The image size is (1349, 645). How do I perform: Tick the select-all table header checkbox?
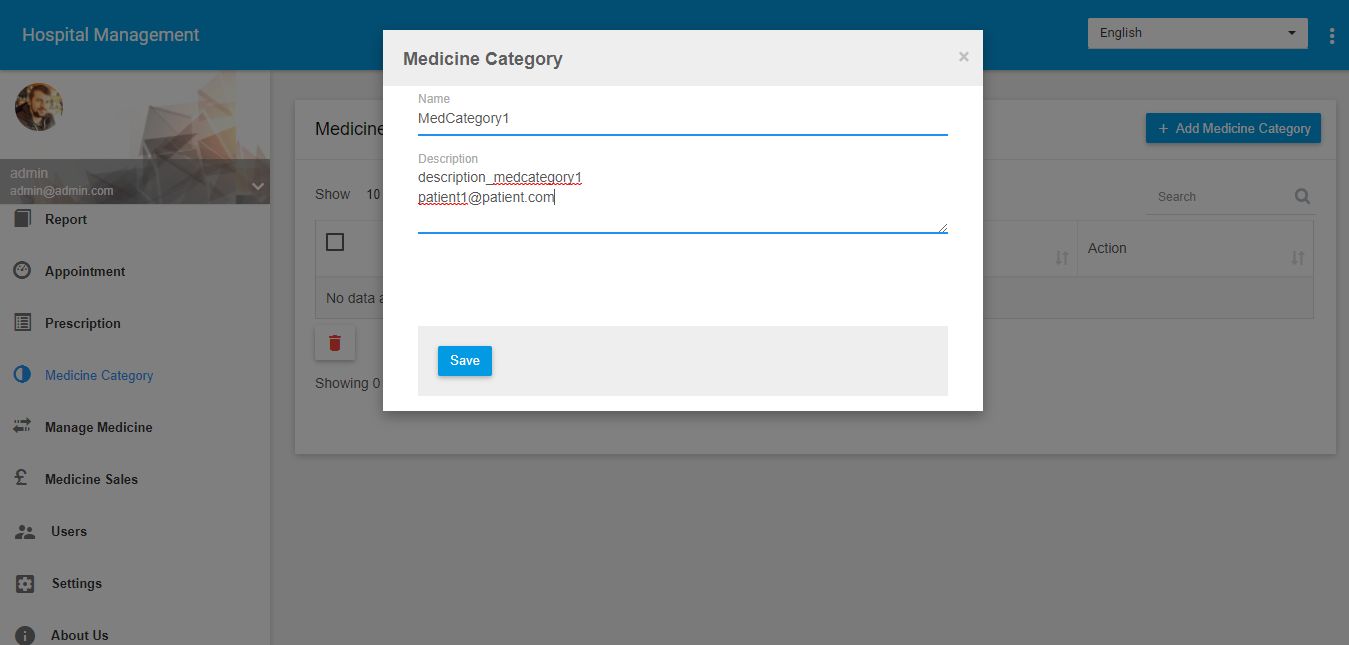coord(335,242)
